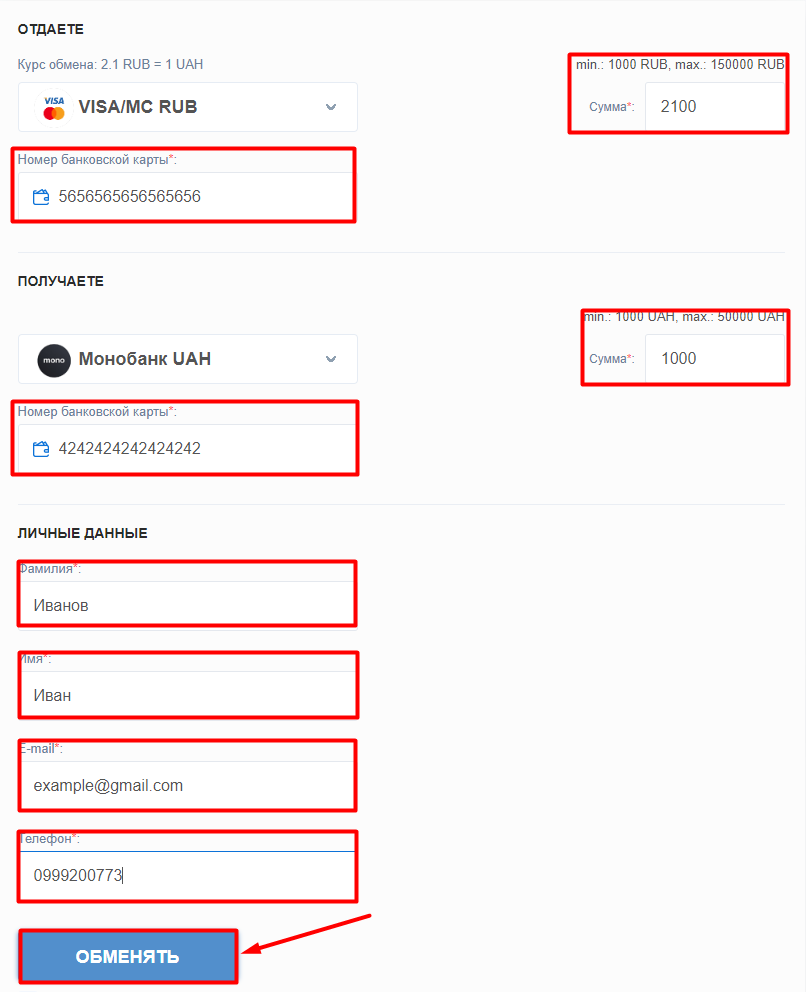806x992 pixels.
Task: Click the ЛИЧНЫЕ ДАННЫЕ section heading
Action: click(x=82, y=533)
